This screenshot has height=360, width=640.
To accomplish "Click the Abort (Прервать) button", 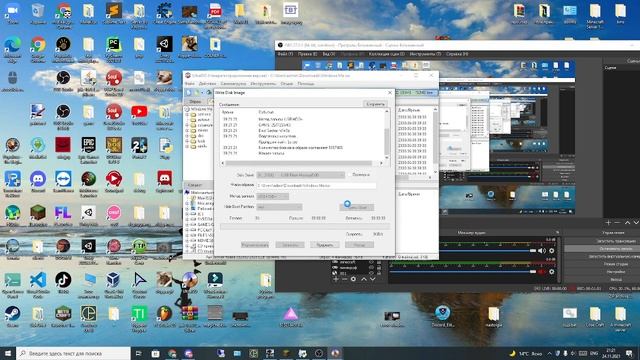I will [324, 245].
